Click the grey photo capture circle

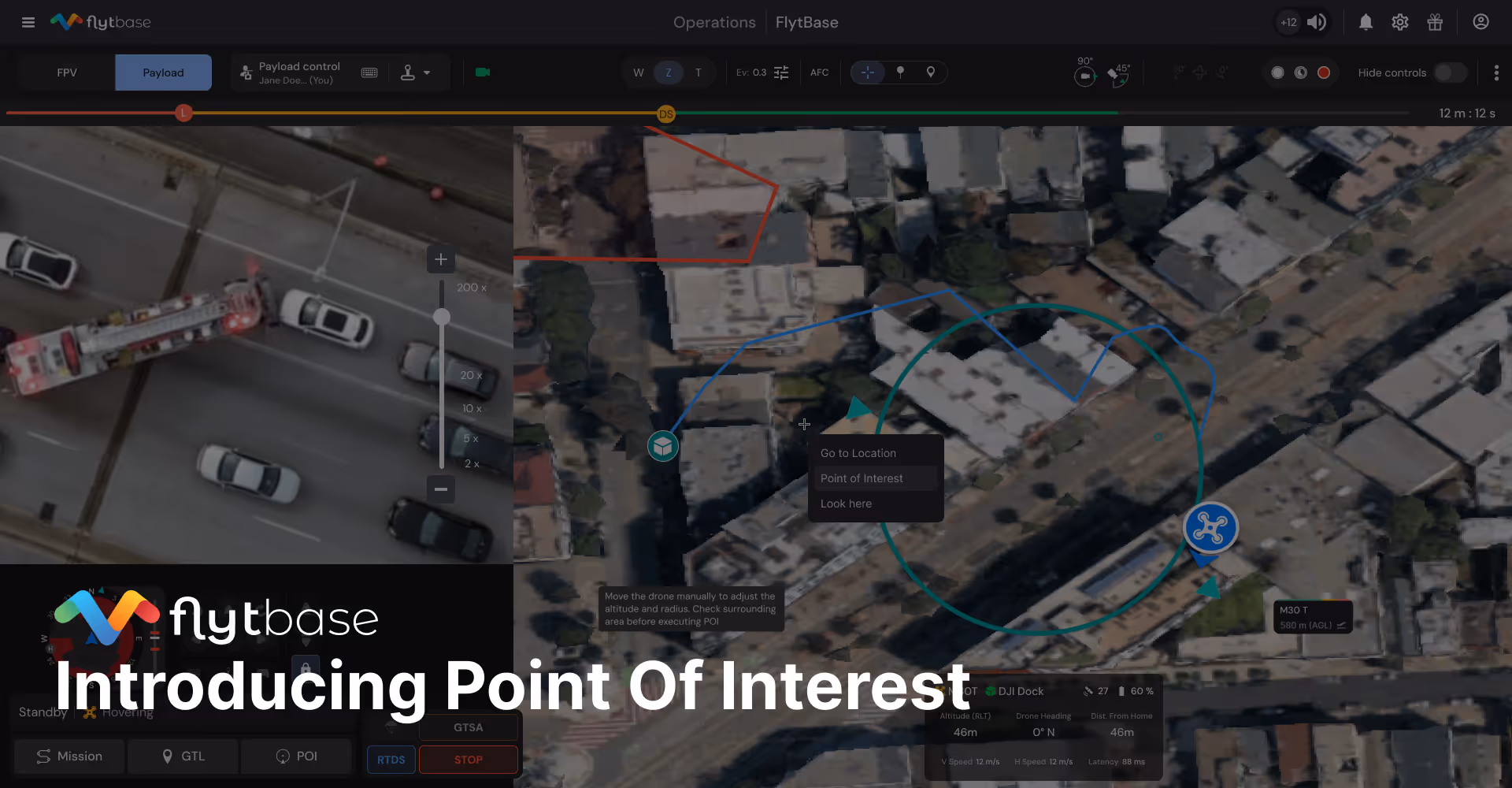click(x=1277, y=72)
